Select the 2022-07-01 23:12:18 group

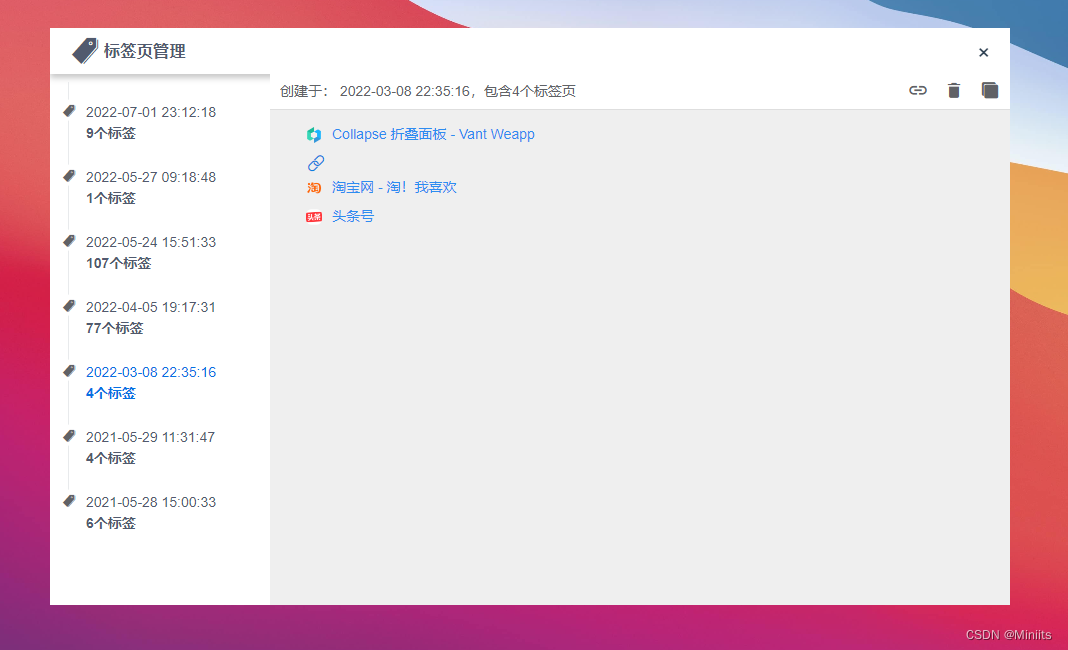tap(151, 122)
